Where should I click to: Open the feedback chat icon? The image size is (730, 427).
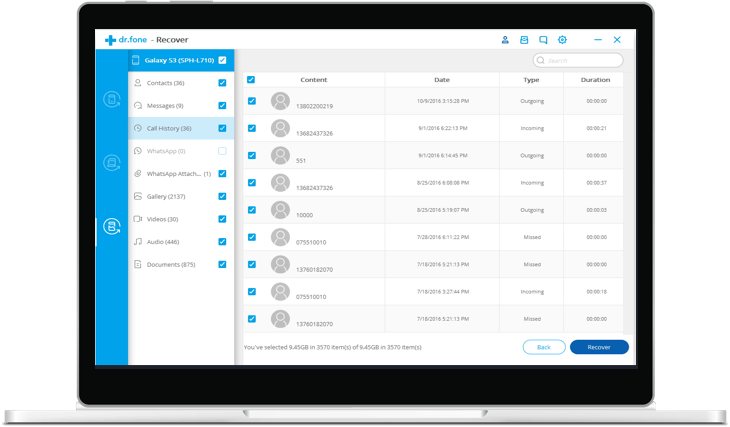coord(543,40)
